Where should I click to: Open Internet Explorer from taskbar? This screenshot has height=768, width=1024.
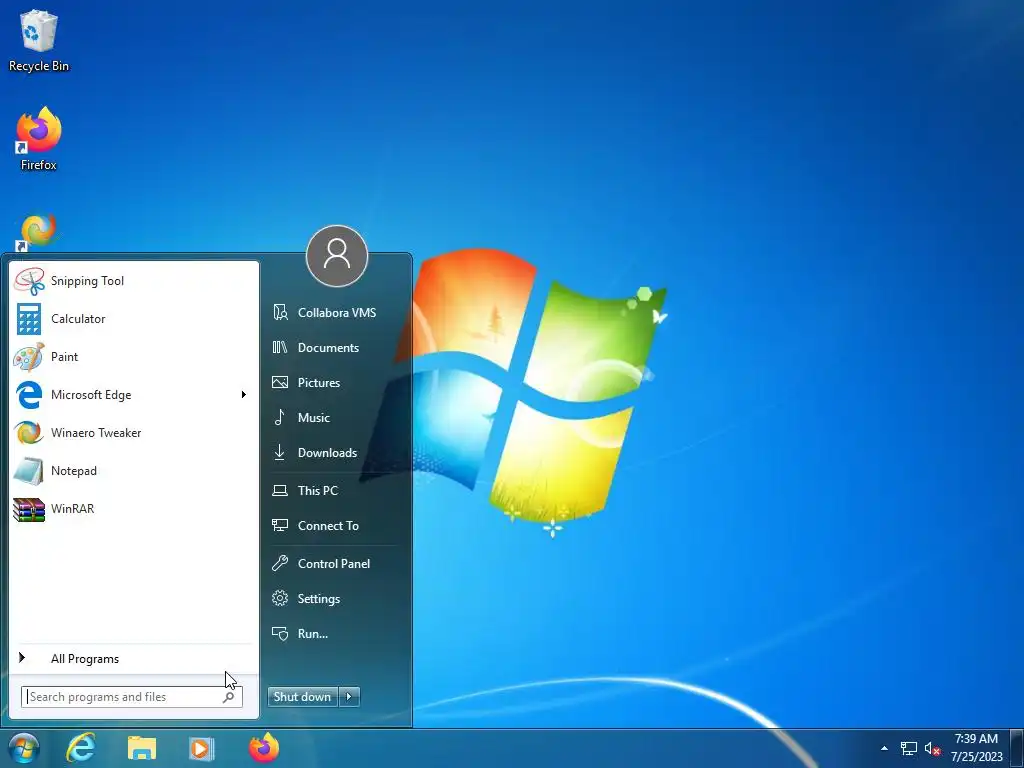point(81,748)
